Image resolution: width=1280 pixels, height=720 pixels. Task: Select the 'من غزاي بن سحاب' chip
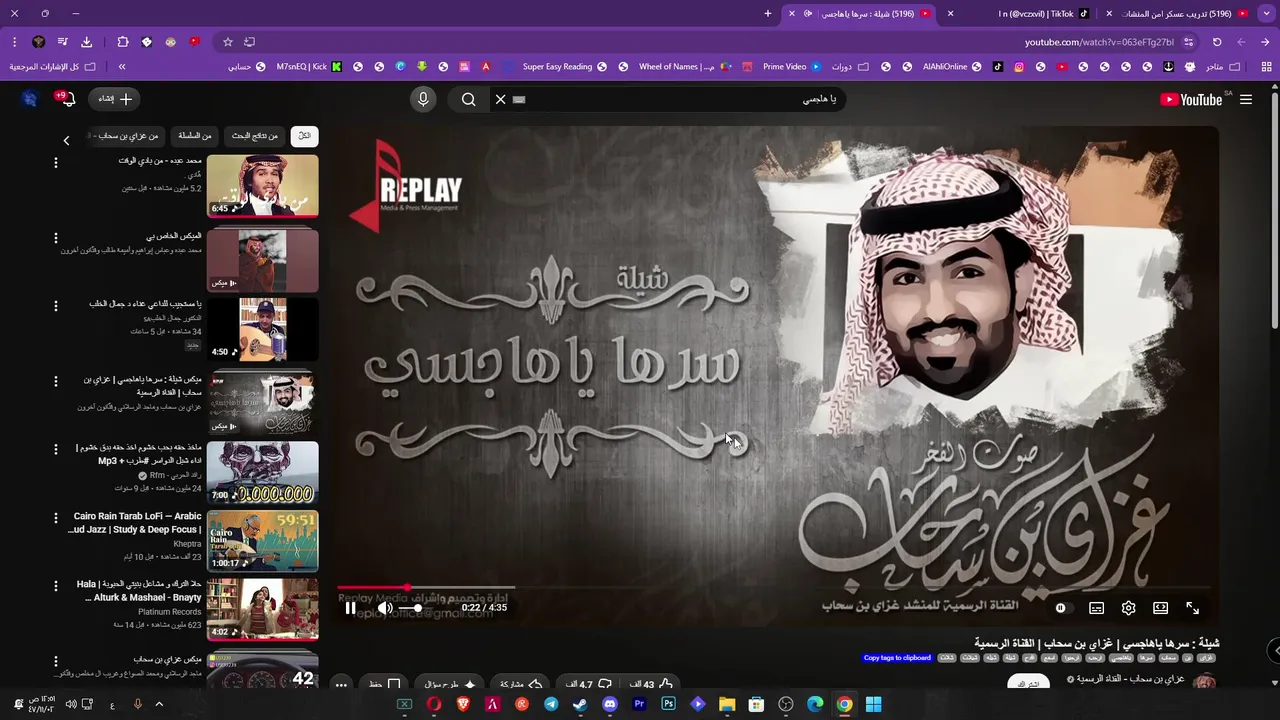pos(126,136)
